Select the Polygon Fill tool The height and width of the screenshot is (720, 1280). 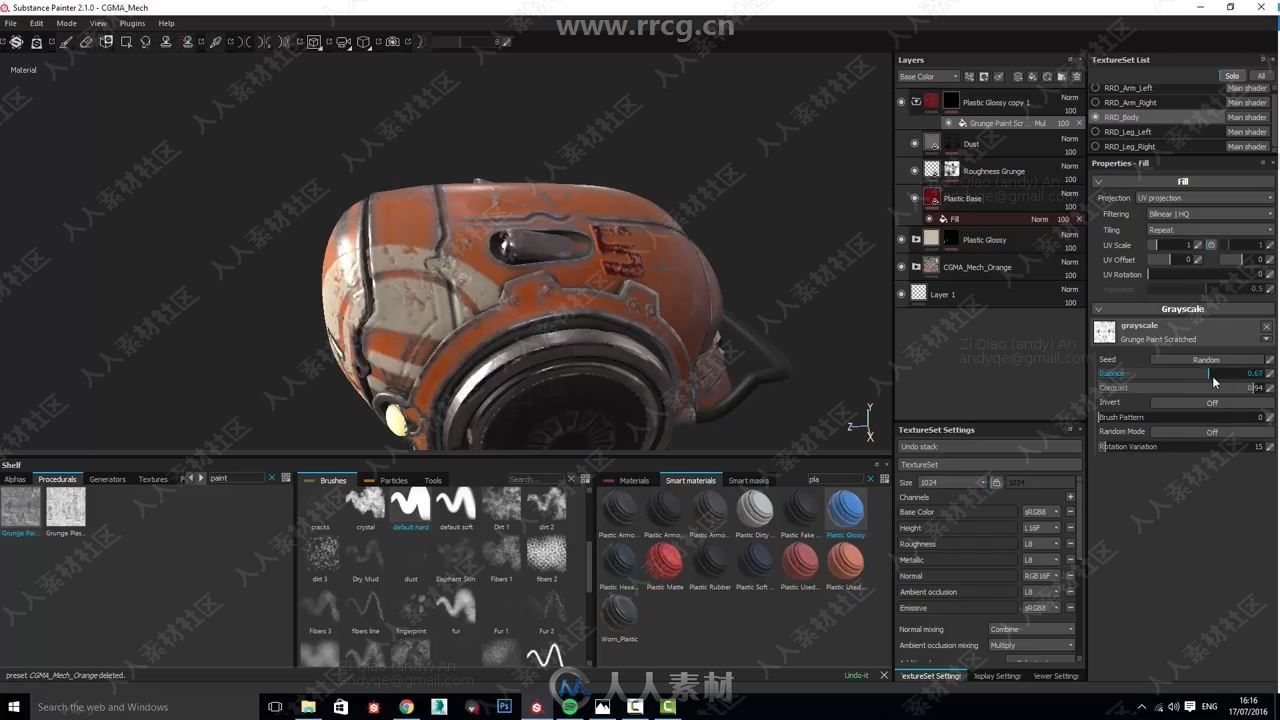(x=126, y=42)
